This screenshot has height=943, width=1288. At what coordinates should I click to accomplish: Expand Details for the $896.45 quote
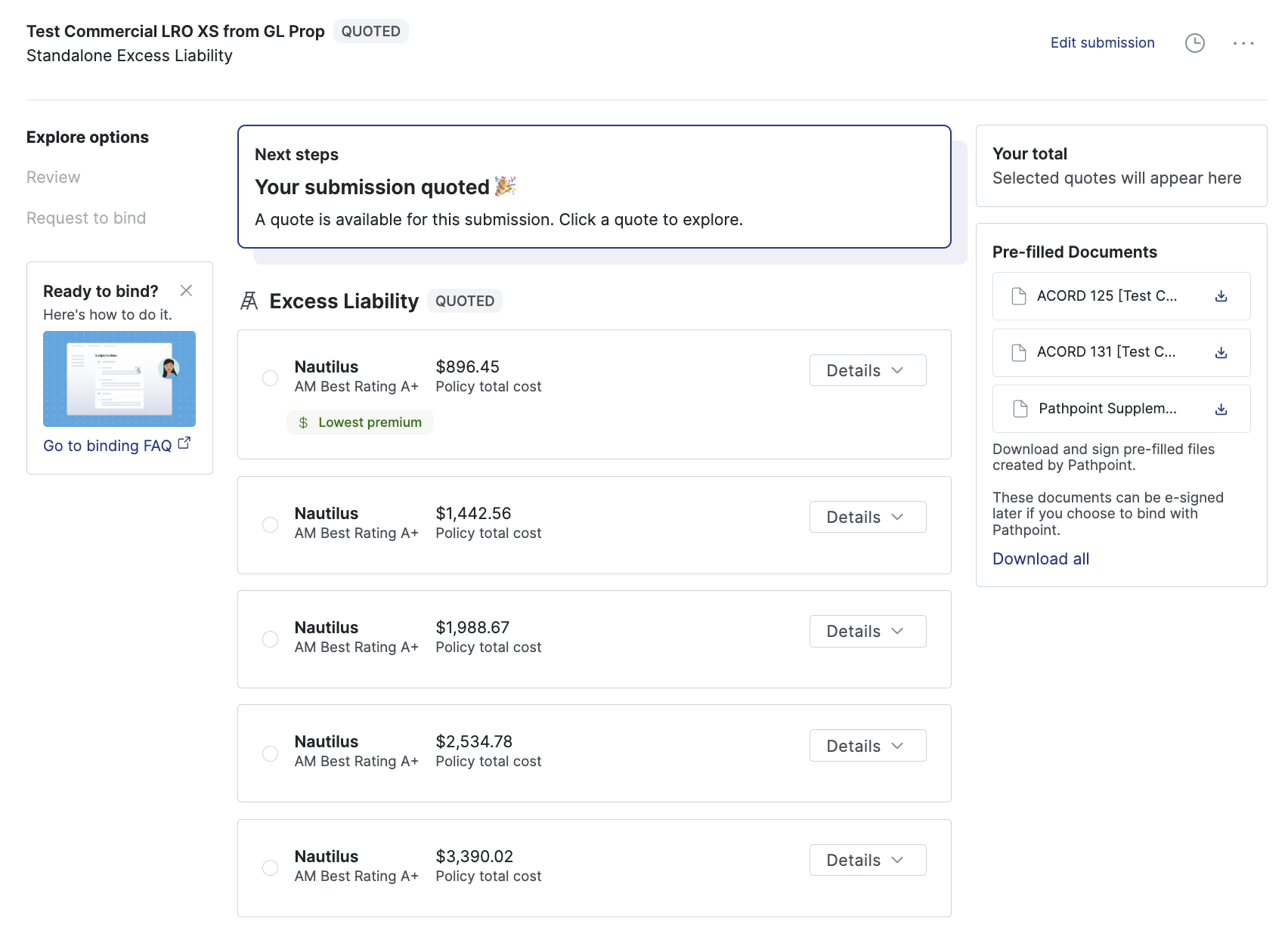click(x=867, y=370)
